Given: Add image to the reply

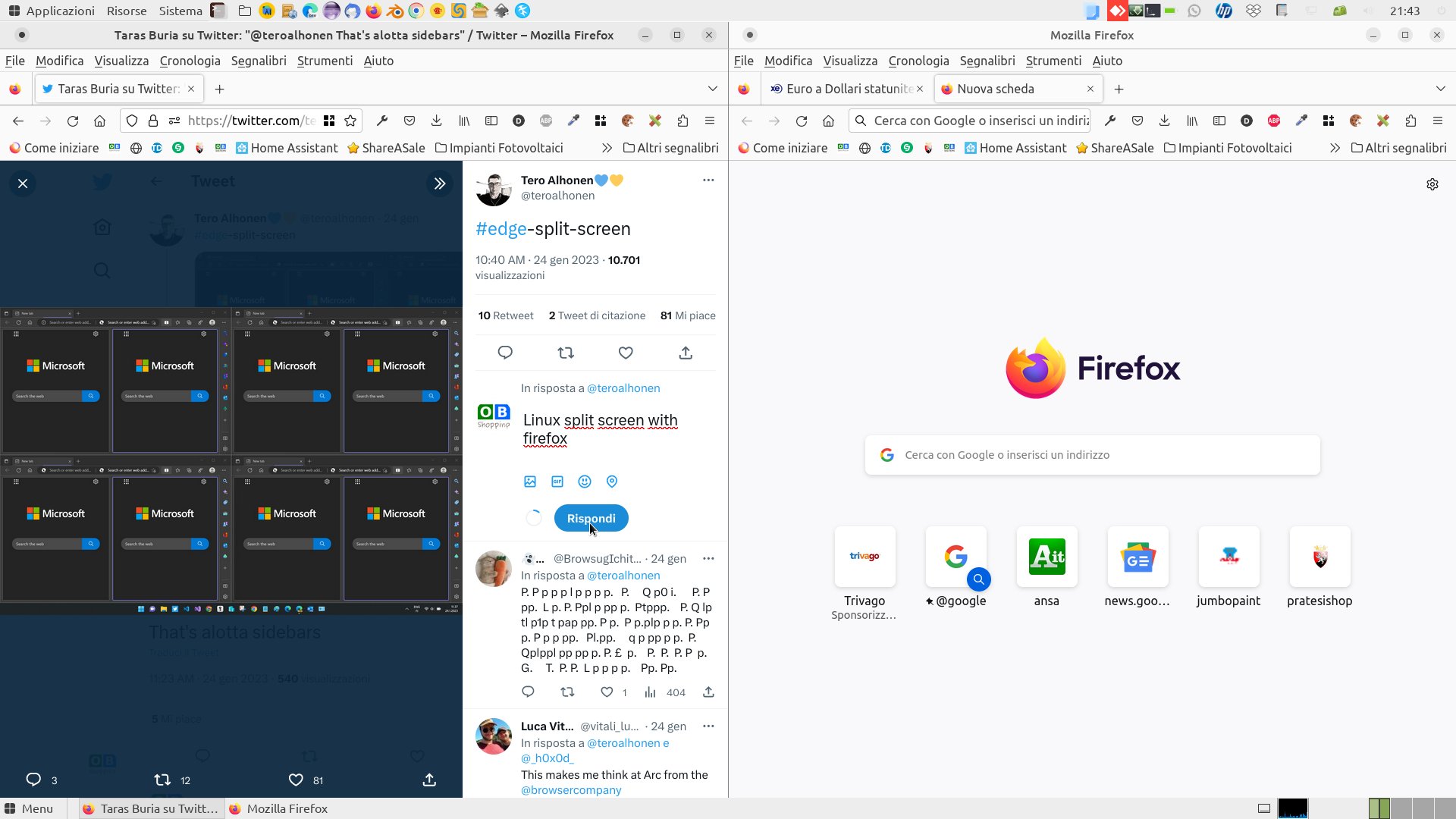Looking at the screenshot, I should click(x=530, y=482).
